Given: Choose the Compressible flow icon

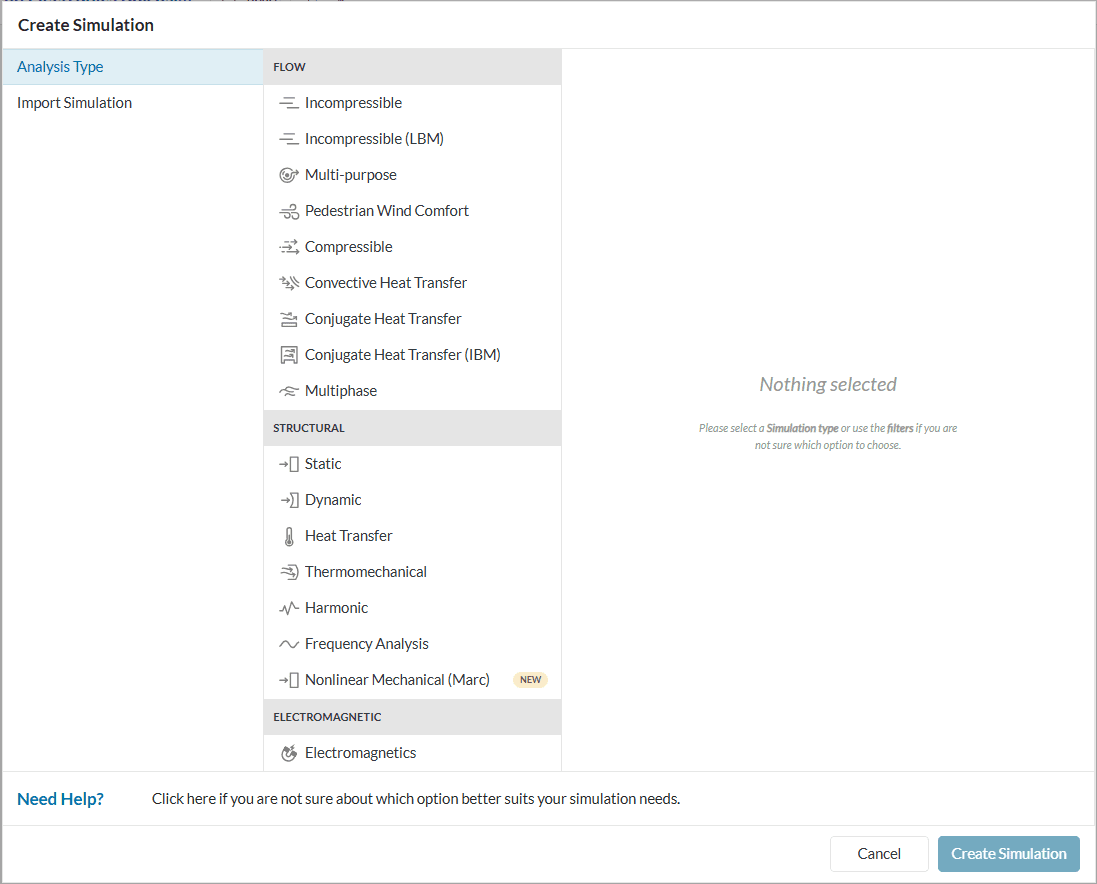Looking at the screenshot, I should (x=289, y=247).
